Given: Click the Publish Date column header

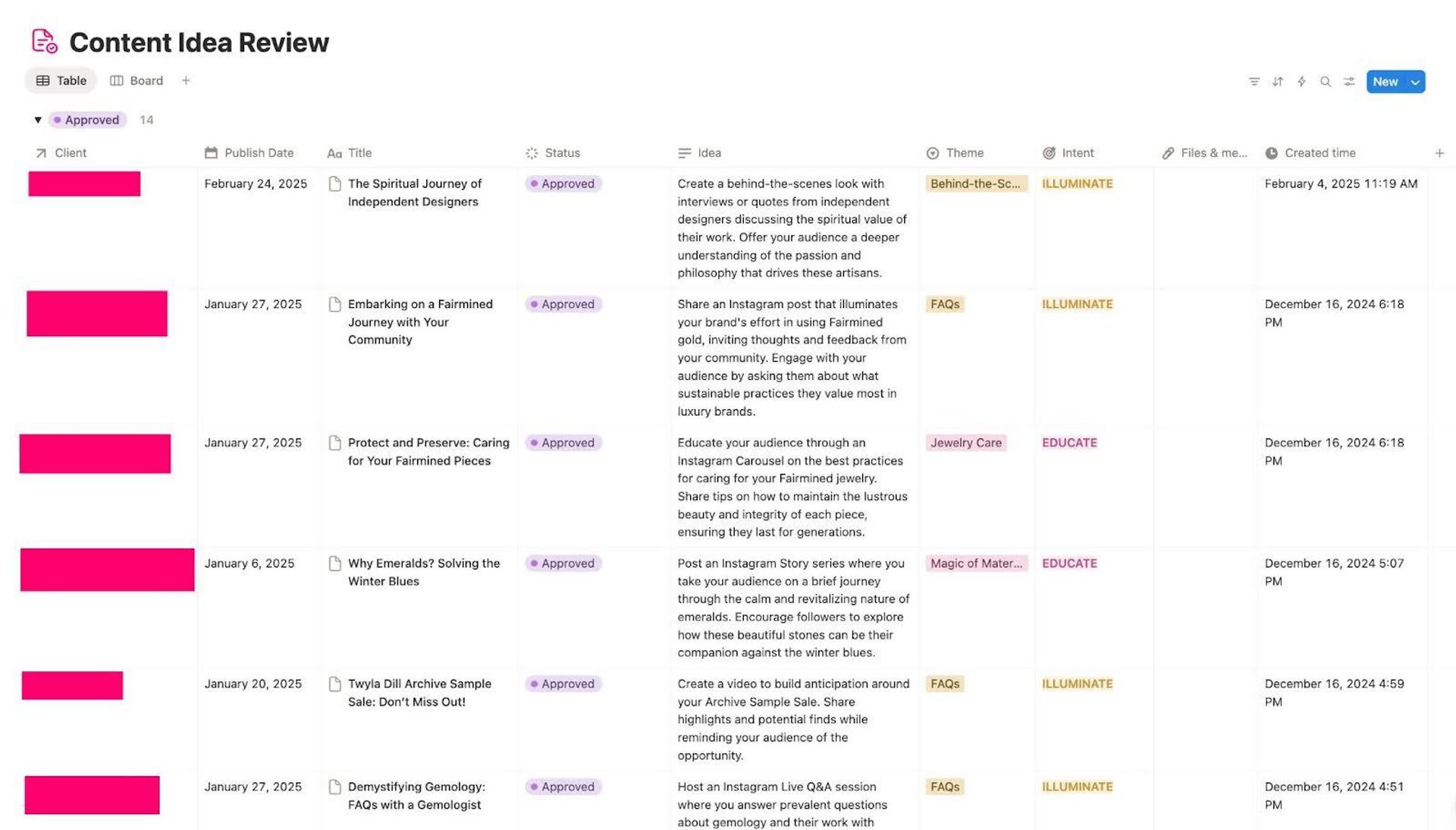Looking at the screenshot, I should (x=258, y=153).
